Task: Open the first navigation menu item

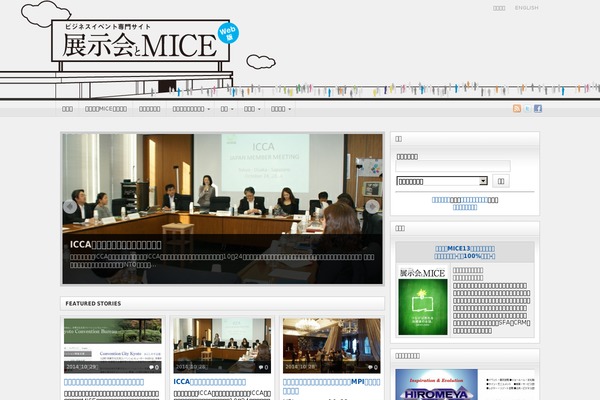Action: pos(67,109)
